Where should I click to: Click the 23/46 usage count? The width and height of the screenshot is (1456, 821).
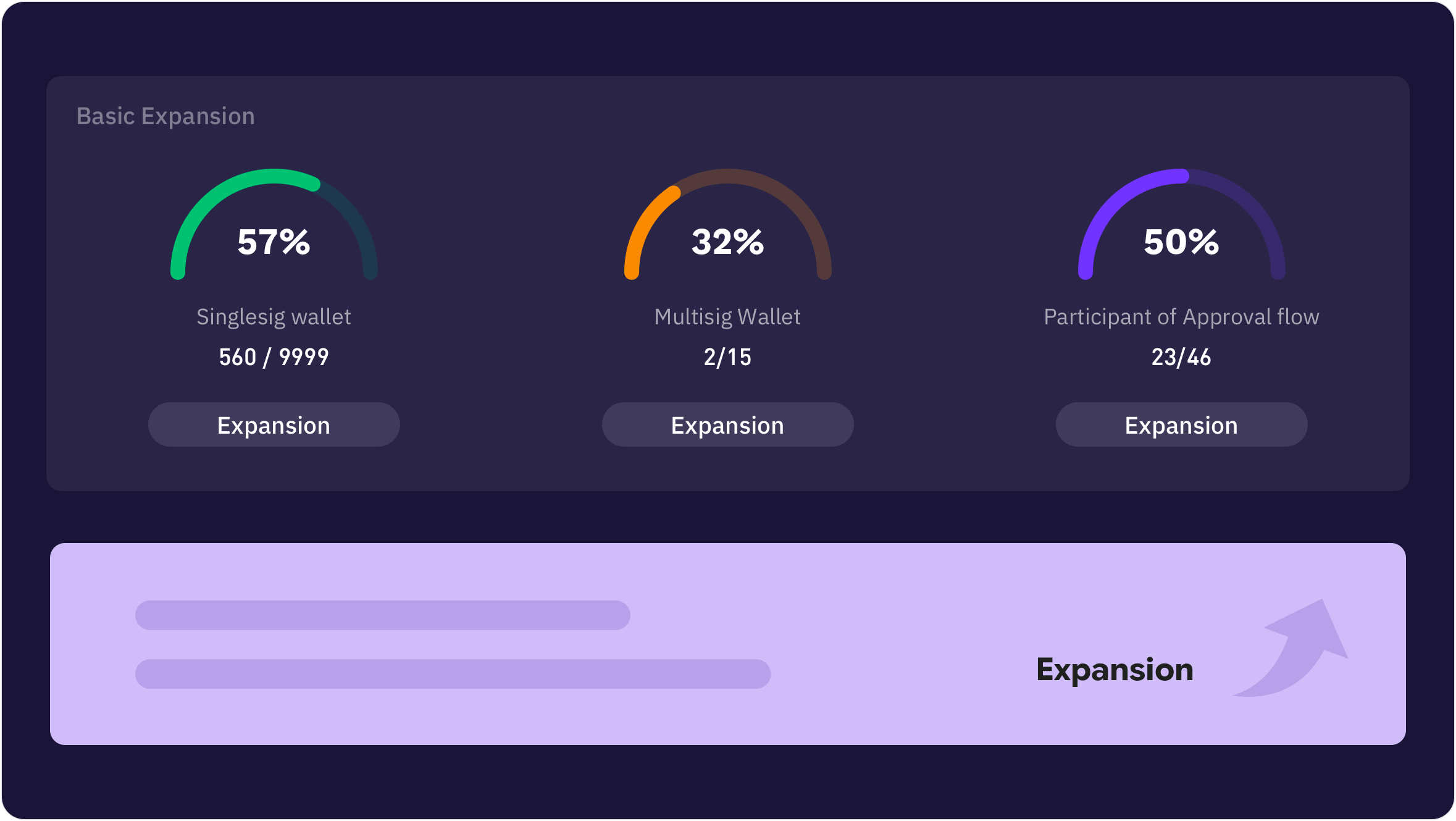tap(1181, 357)
